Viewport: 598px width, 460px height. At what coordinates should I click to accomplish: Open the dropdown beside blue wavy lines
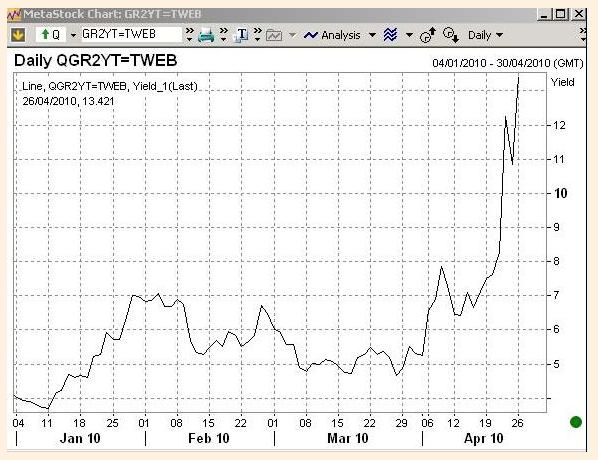409,35
